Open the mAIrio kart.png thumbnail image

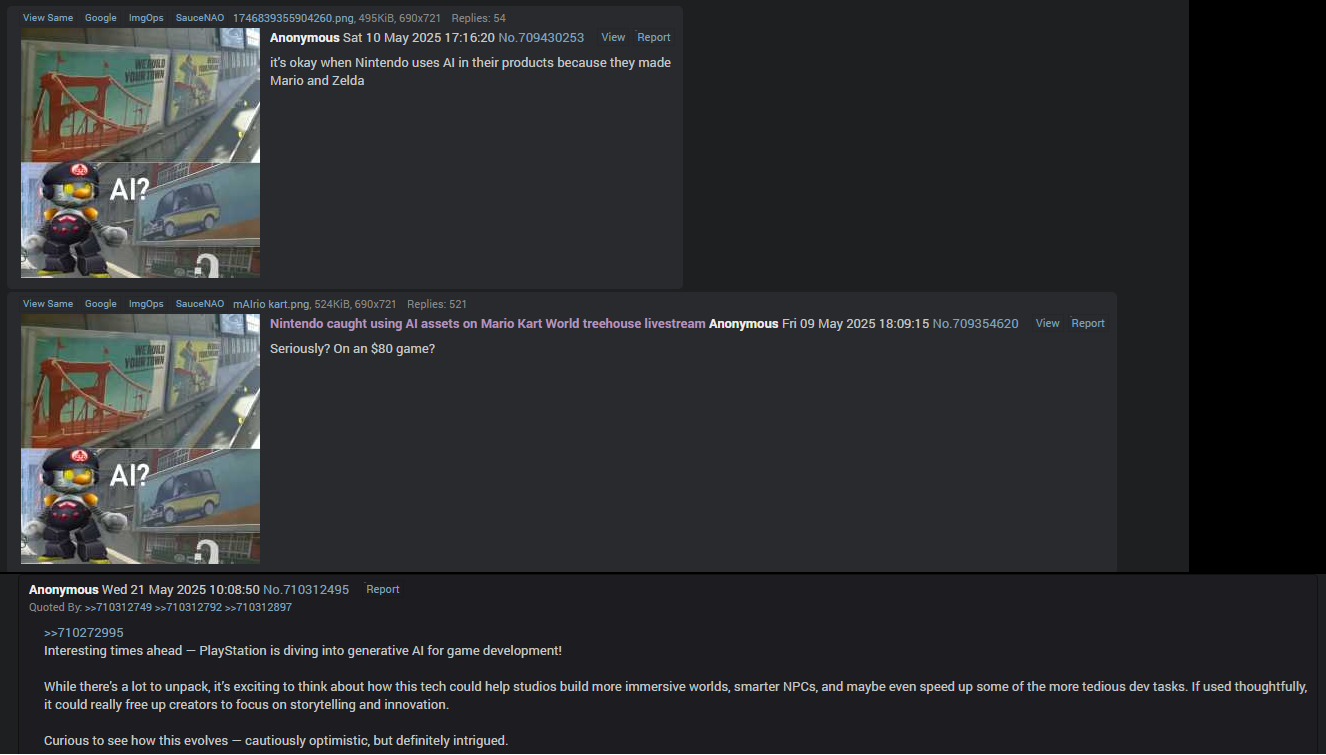140,438
